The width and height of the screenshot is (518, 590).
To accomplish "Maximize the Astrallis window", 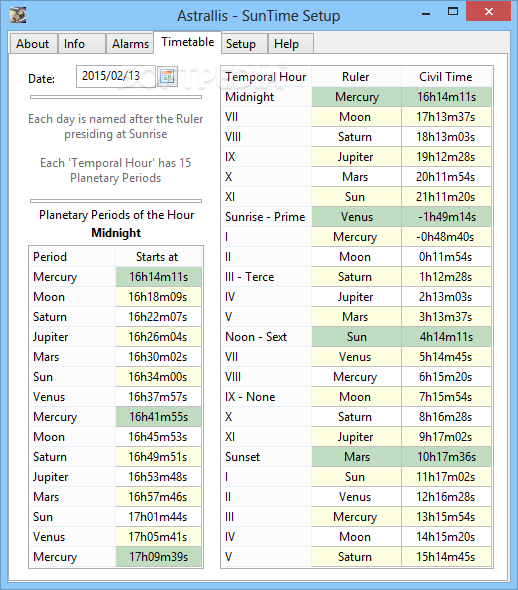I will [x=453, y=12].
